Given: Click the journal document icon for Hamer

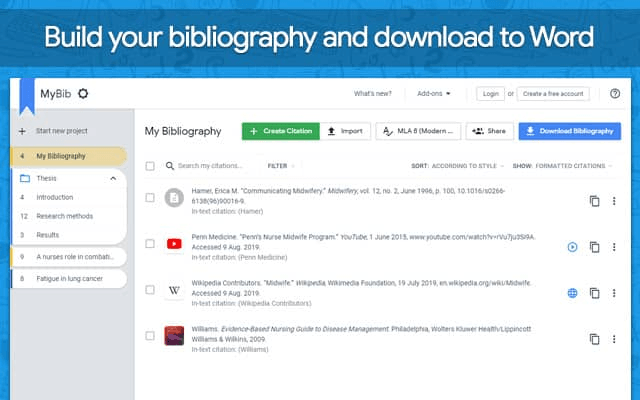Looking at the screenshot, I should [x=174, y=198].
